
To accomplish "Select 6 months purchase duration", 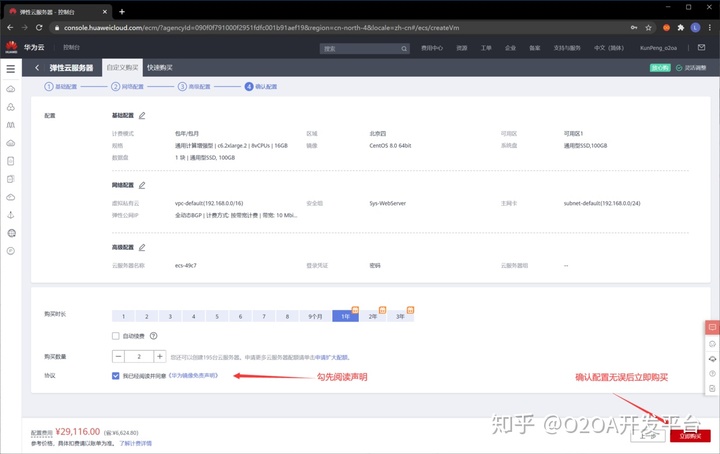I will pos(240,316).
